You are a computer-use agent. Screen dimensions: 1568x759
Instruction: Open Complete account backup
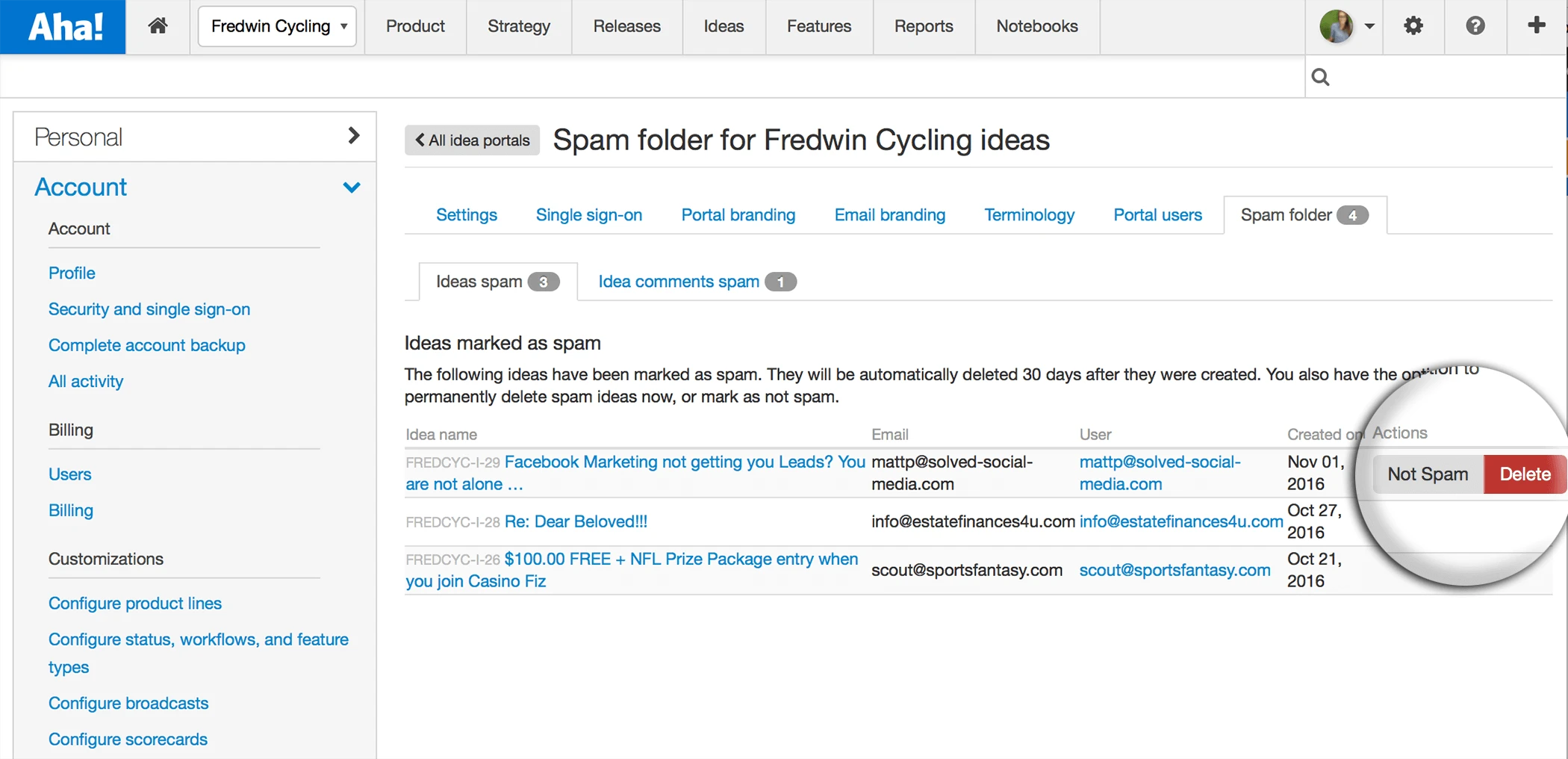pyautogui.click(x=147, y=345)
